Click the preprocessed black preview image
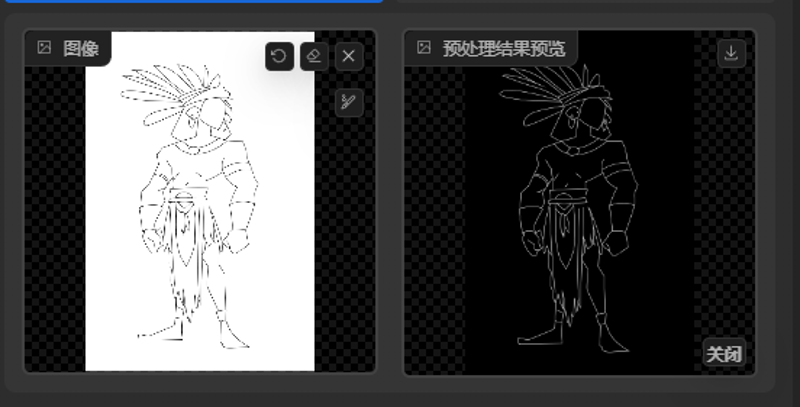The width and height of the screenshot is (800, 407). [580, 202]
